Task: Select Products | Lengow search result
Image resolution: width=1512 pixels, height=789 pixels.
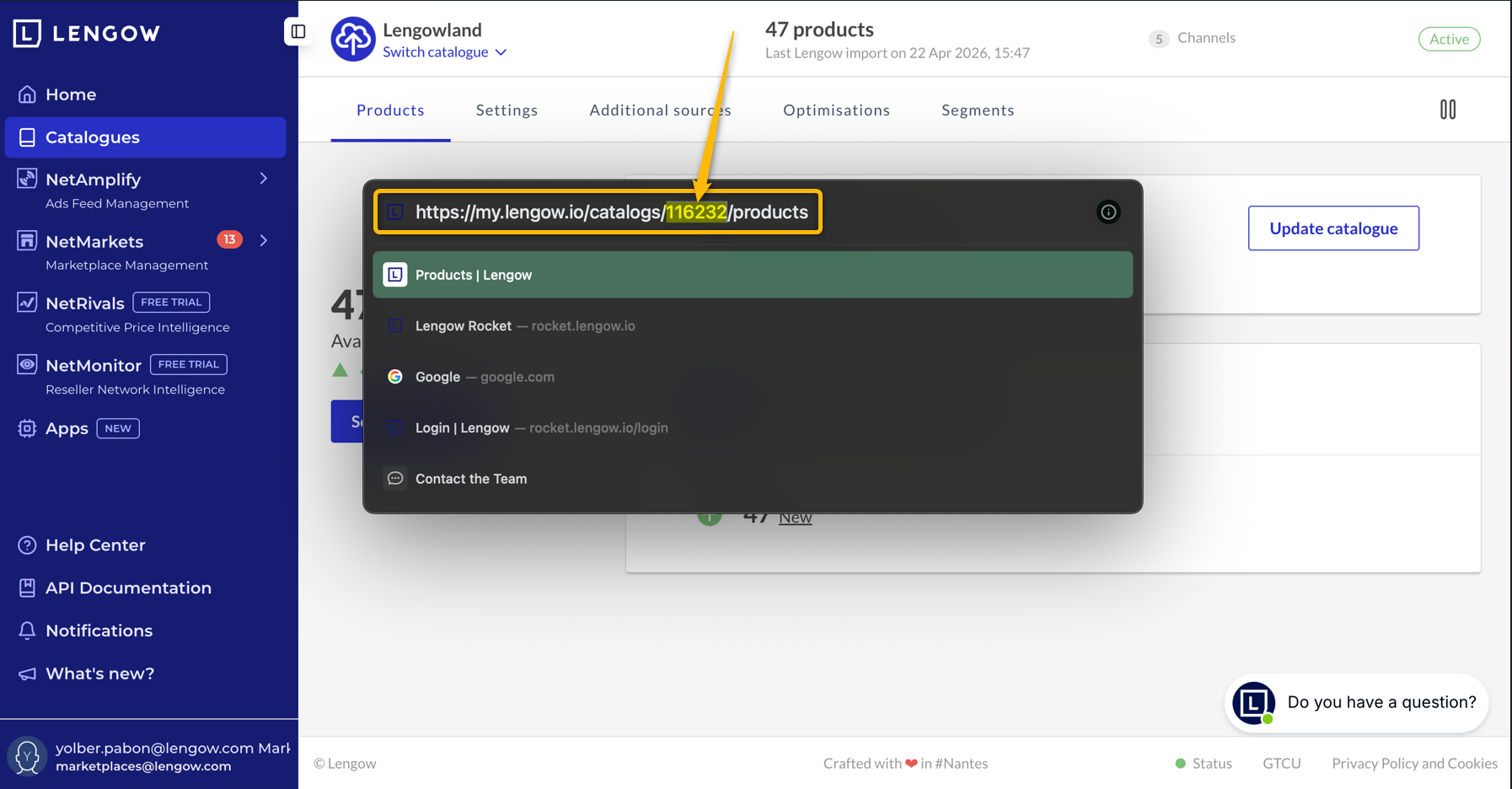Action: tap(753, 275)
